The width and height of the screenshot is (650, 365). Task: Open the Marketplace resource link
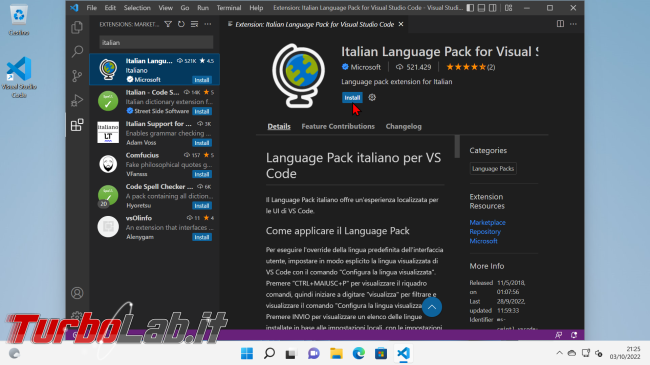tap(487, 222)
